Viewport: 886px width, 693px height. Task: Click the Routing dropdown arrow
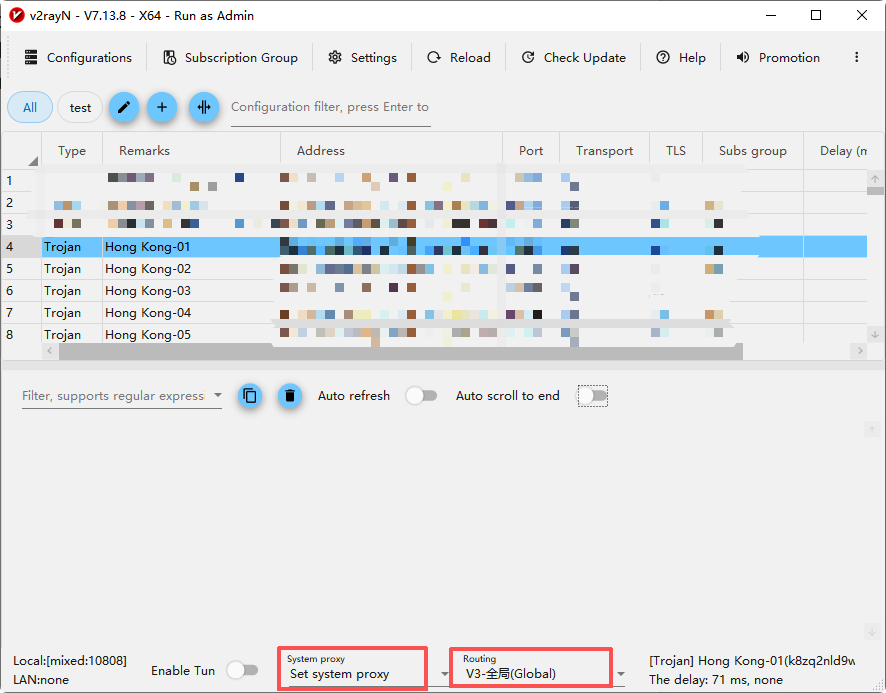(621, 674)
